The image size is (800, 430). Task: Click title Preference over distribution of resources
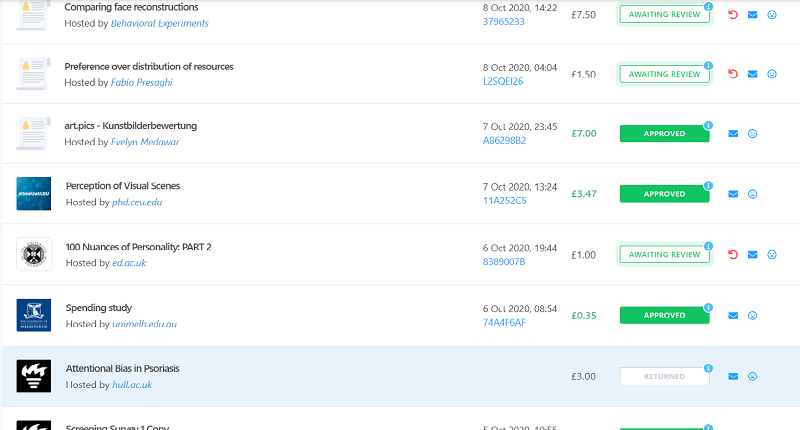click(x=149, y=66)
